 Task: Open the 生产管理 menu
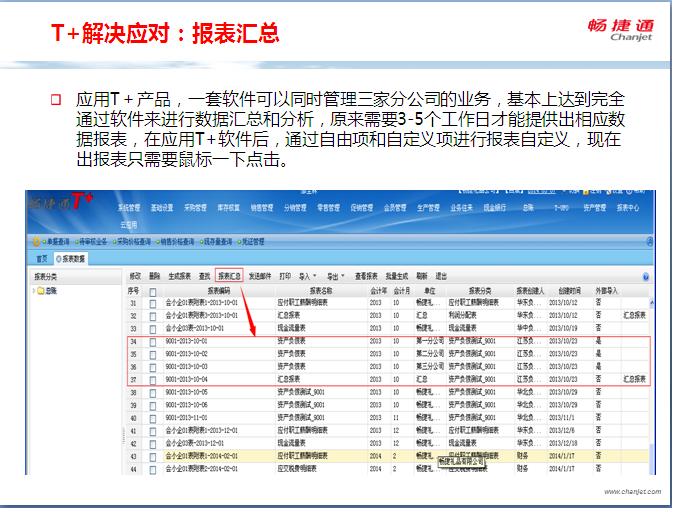428,208
